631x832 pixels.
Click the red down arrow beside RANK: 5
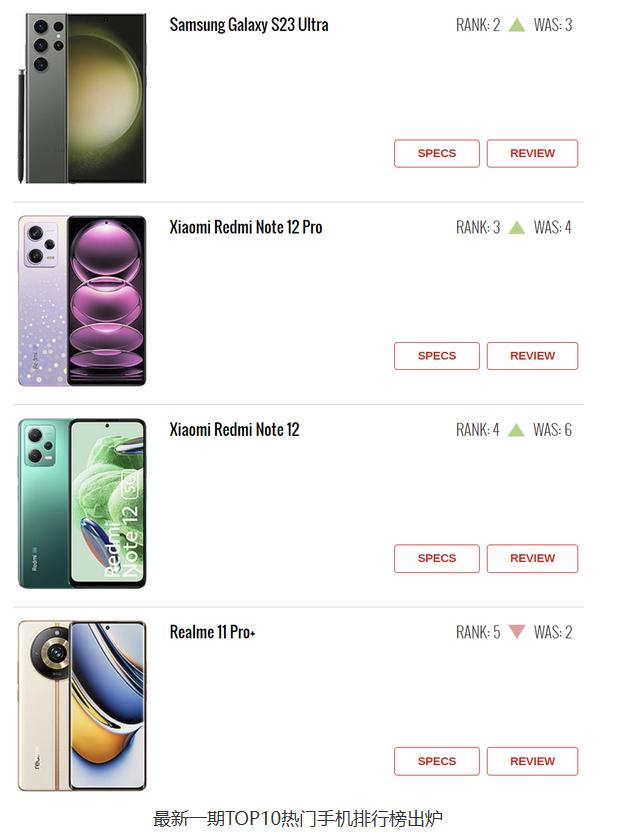click(517, 631)
